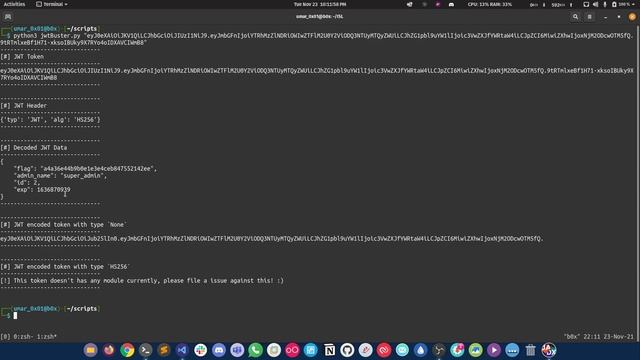Launch Sublime Text from the dock
640x360 pixels.
click(164, 350)
